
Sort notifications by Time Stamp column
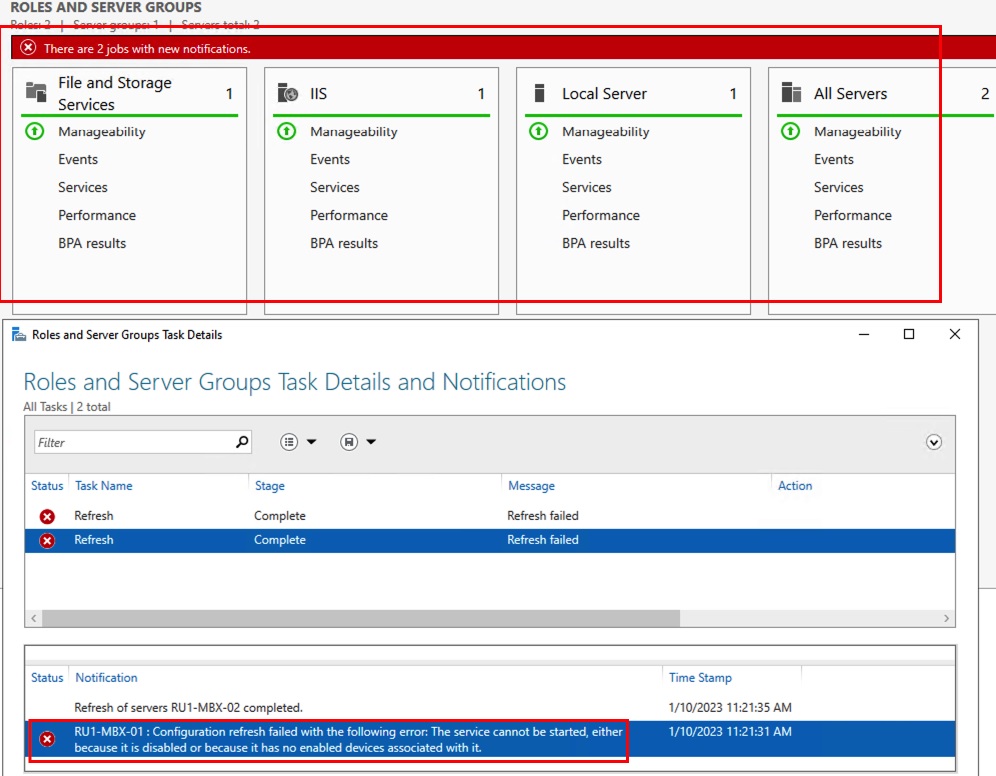(x=700, y=678)
